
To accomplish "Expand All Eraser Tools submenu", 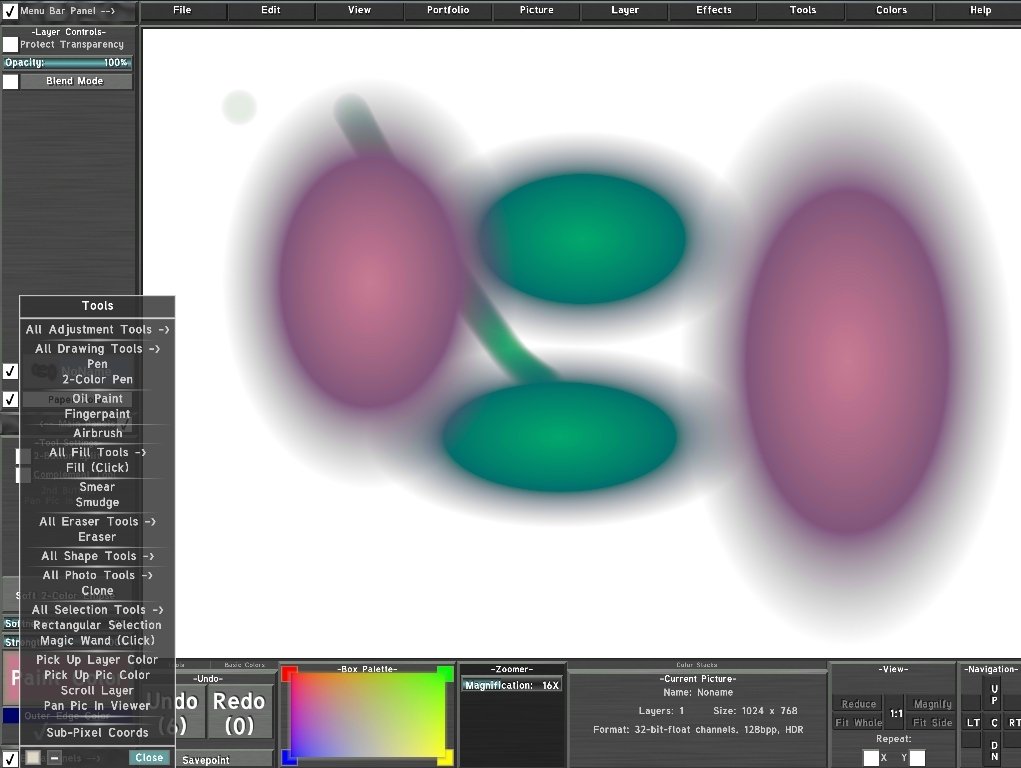I will pos(97,521).
